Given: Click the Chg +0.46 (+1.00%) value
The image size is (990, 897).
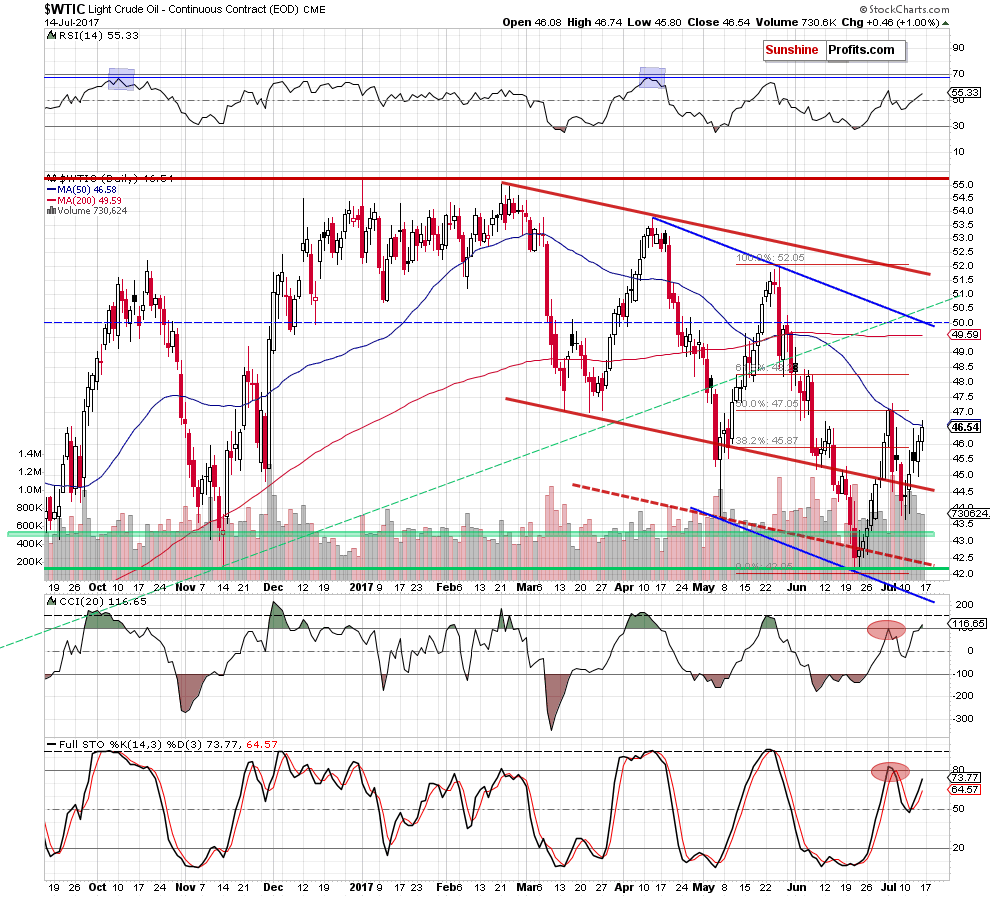Looking at the screenshot, I should point(890,22).
